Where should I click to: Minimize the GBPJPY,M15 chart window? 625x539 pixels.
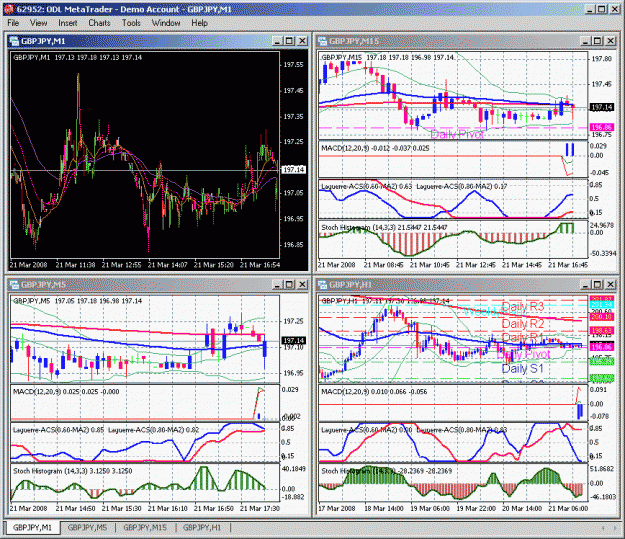(585, 41)
